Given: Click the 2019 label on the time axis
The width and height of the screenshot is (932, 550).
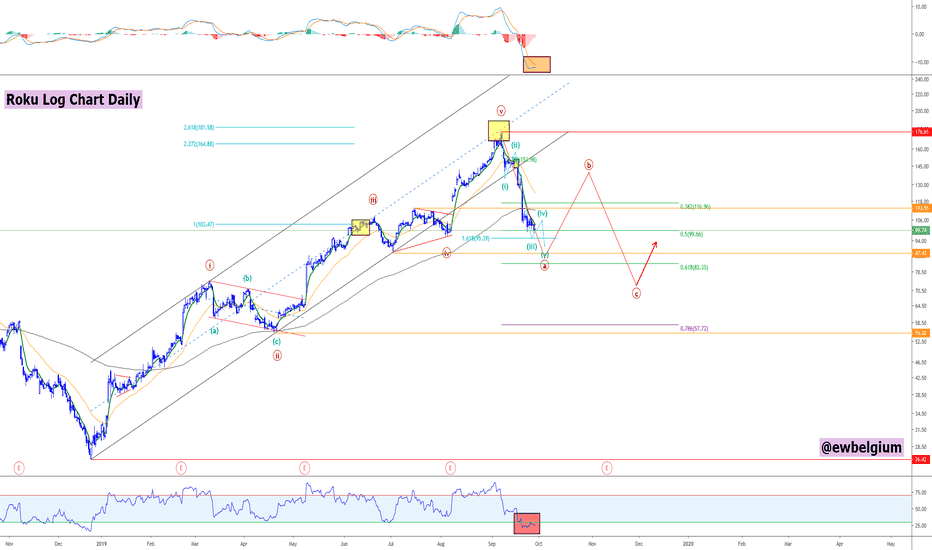Looking at the screenshot, I should [x=102, y=543].
